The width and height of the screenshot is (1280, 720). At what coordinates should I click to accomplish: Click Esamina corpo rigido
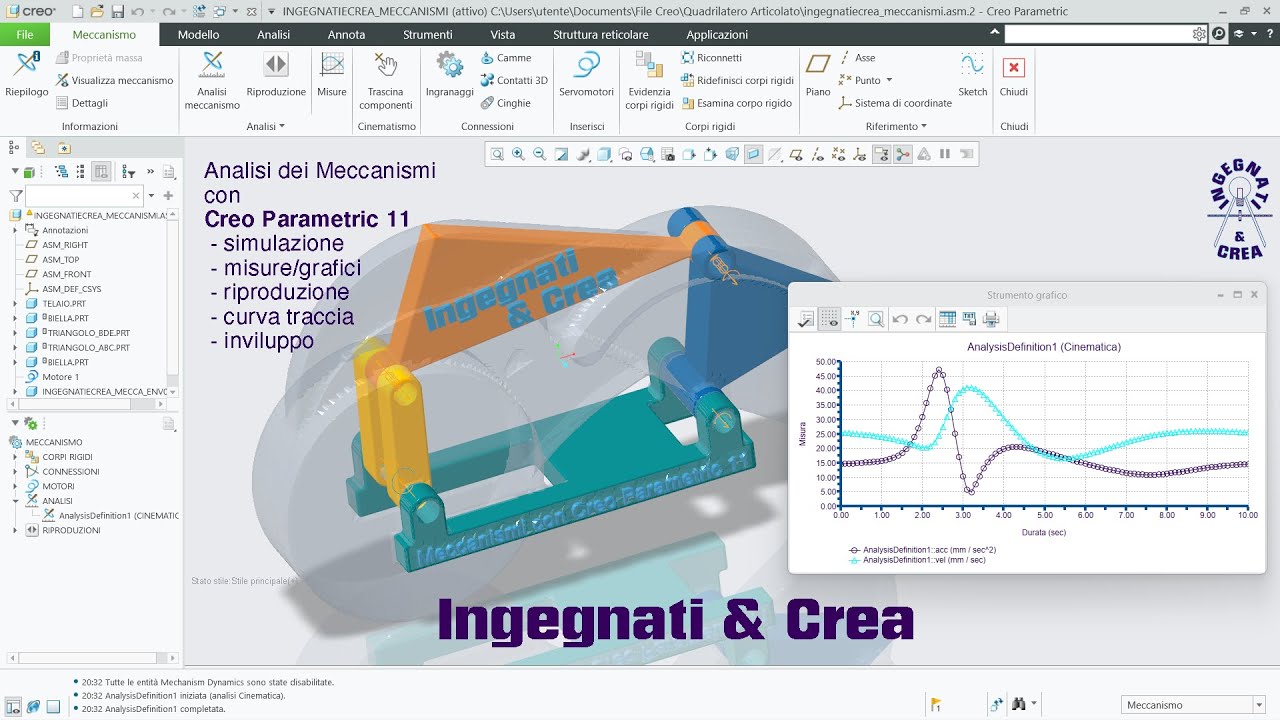point(736,102)
